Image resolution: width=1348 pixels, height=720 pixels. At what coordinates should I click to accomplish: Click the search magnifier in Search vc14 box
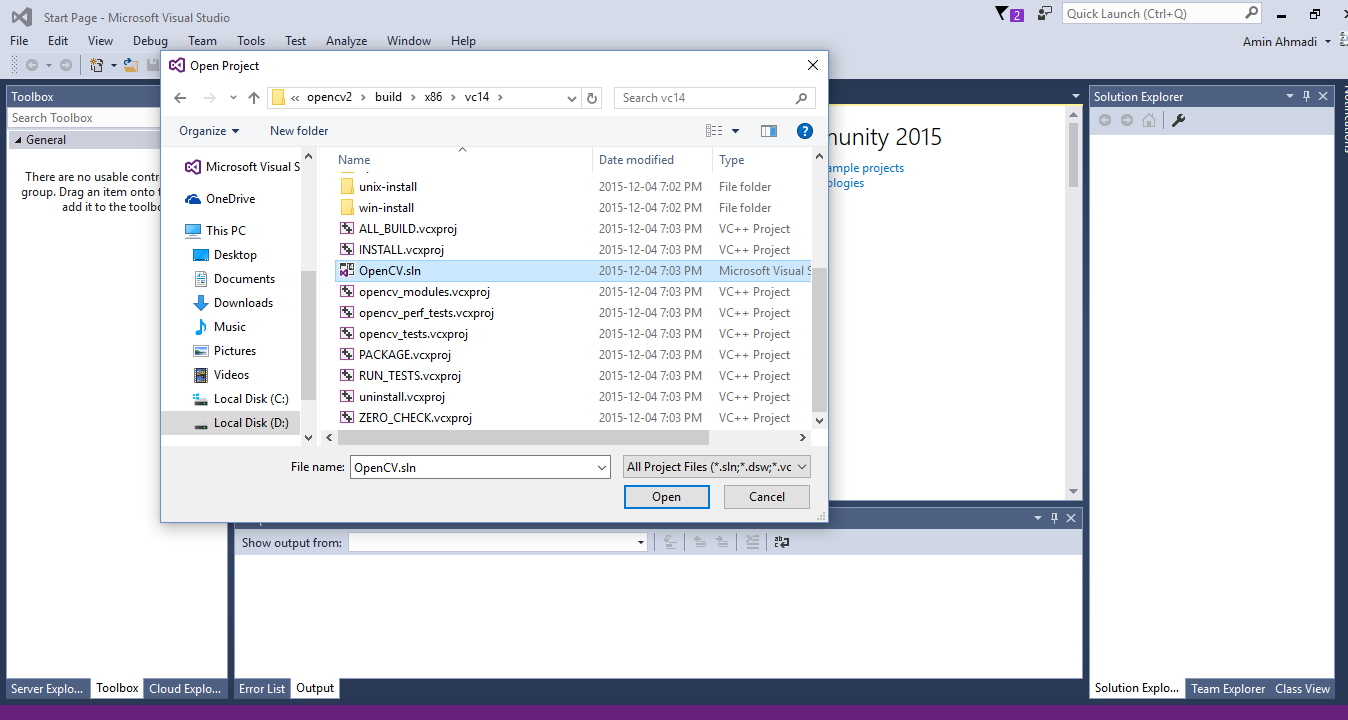801,98
